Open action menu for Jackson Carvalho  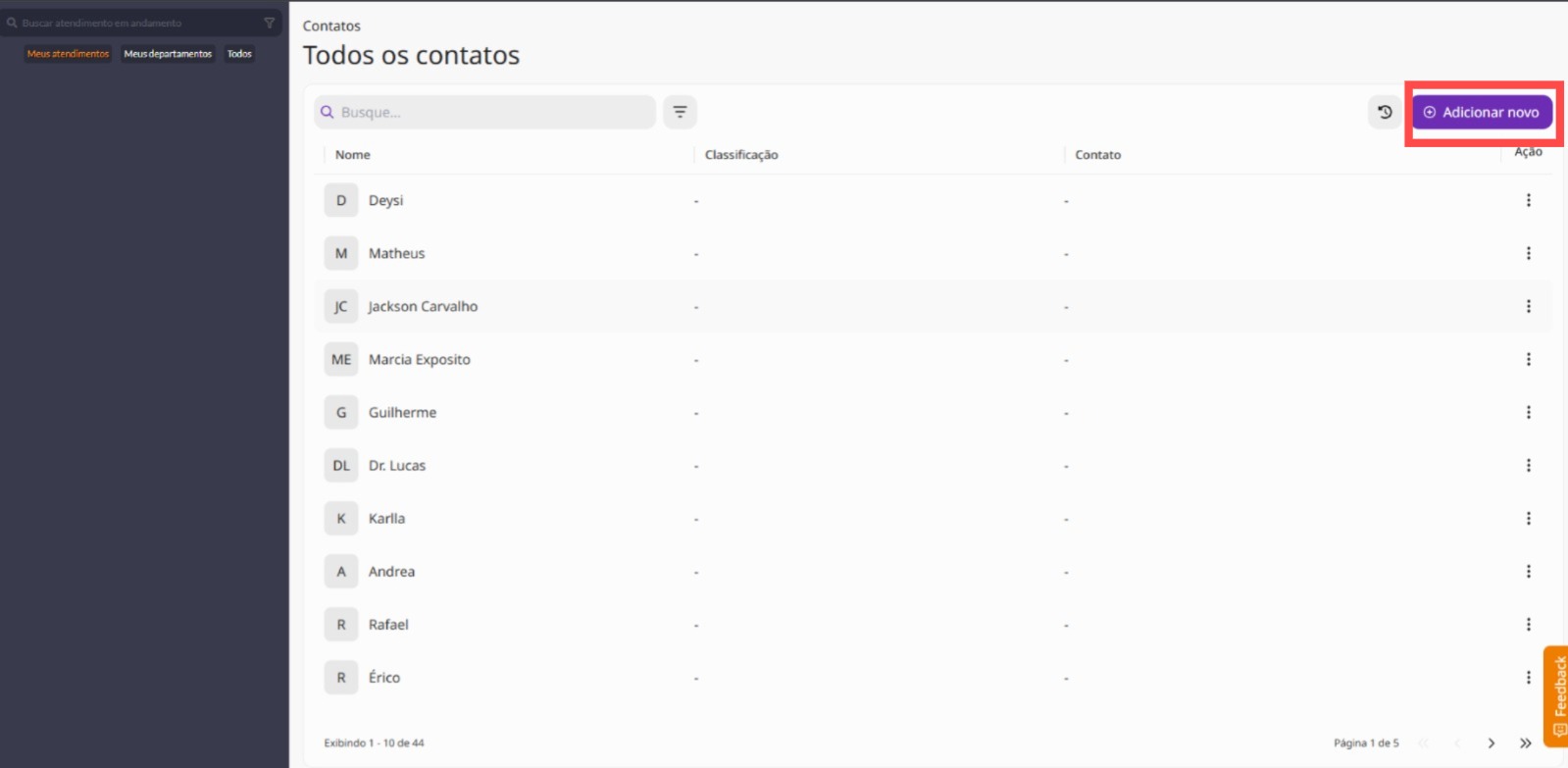pos(1528,306)
